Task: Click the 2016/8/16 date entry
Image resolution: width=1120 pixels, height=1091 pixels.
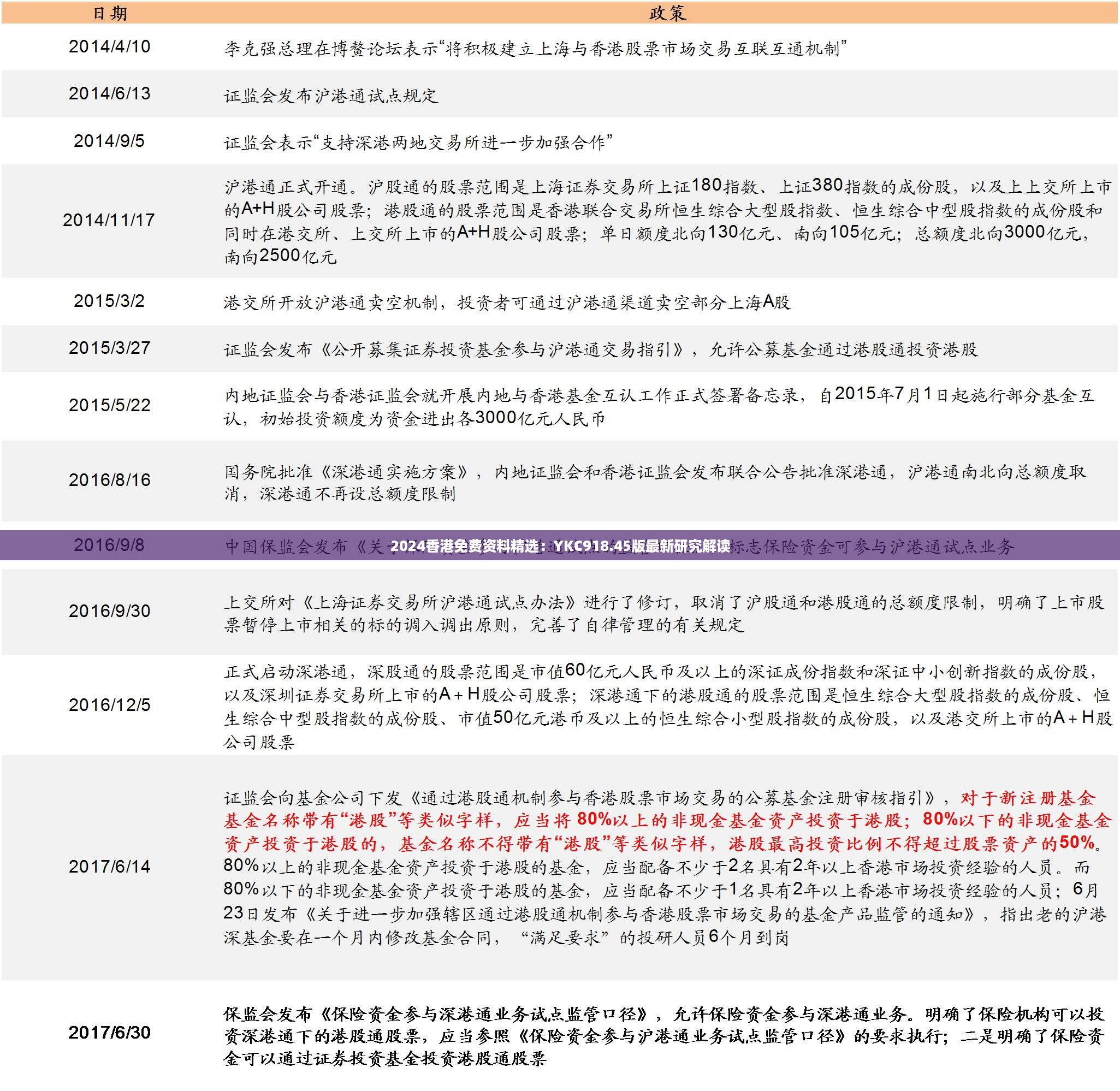Action: [109, 479]
